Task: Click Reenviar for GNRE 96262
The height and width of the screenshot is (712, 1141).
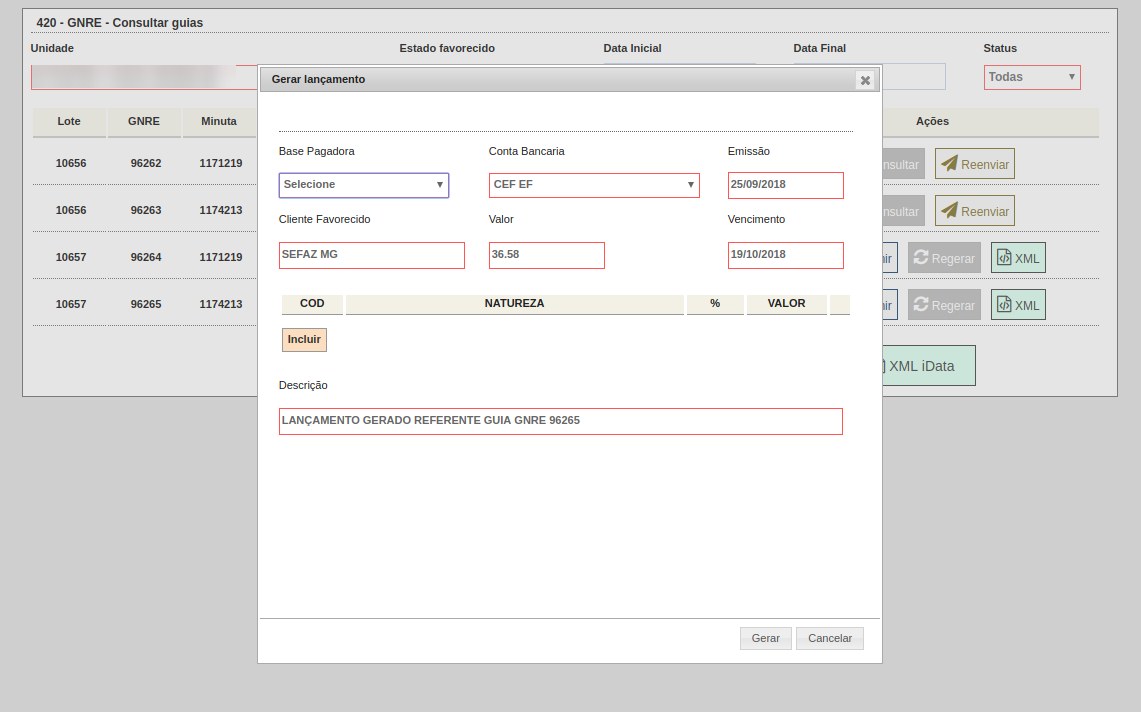Action: pyautogui.click(x=974, y=165)
